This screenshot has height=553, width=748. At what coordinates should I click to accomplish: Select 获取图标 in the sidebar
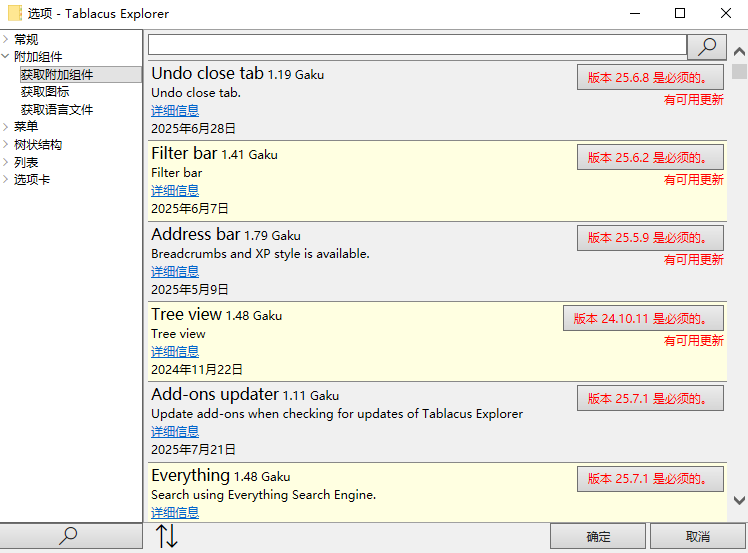(45, 92)
